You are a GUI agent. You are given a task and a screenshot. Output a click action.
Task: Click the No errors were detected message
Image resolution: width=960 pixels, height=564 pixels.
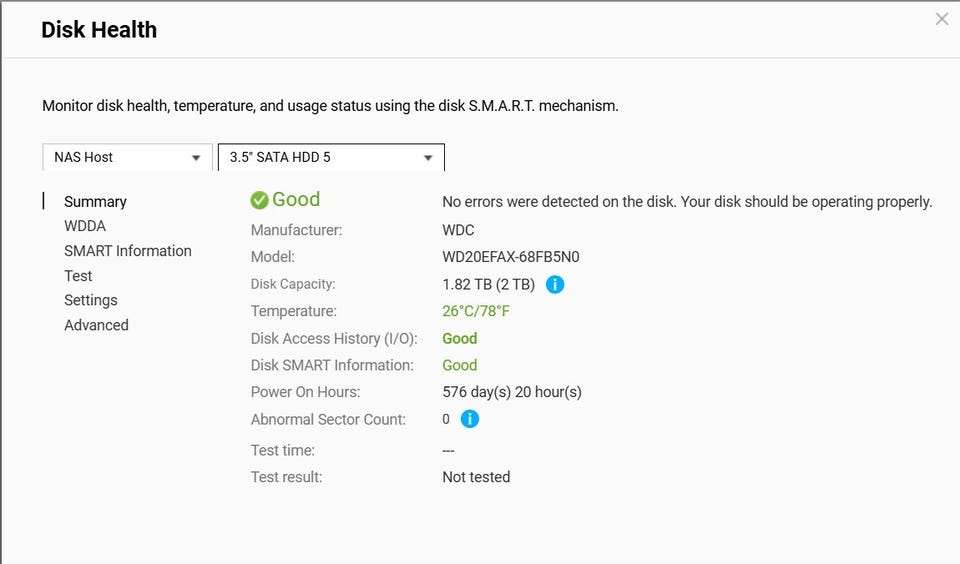coord(687,201)
